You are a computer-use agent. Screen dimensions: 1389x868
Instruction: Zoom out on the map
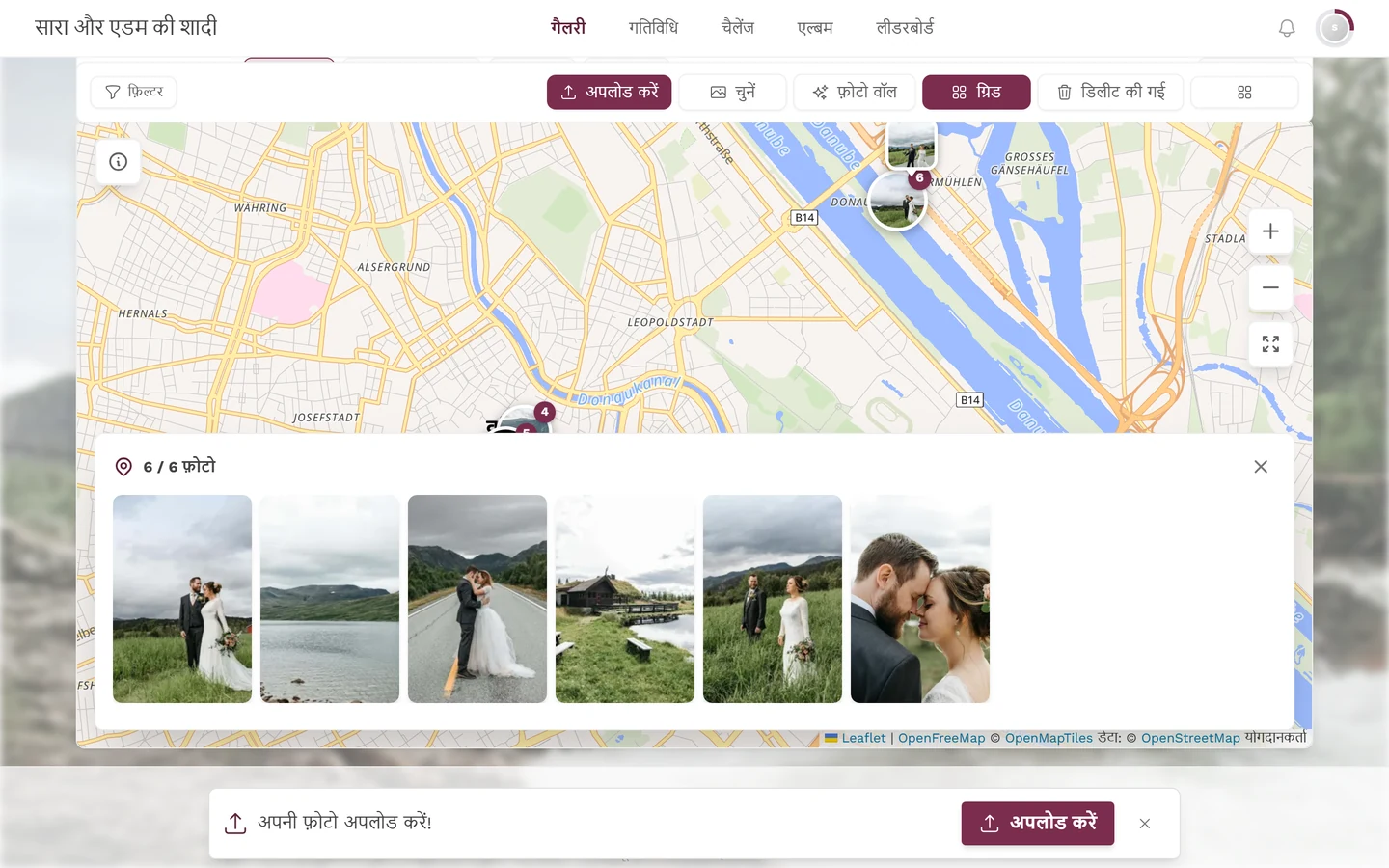tap(1270, 287)
